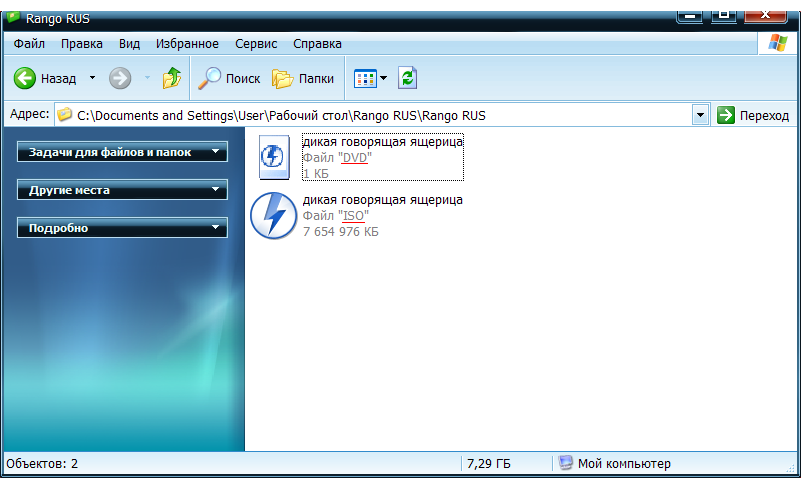Click the green Back arrow icon
This screenshot has height=478, width=801.
25,79
